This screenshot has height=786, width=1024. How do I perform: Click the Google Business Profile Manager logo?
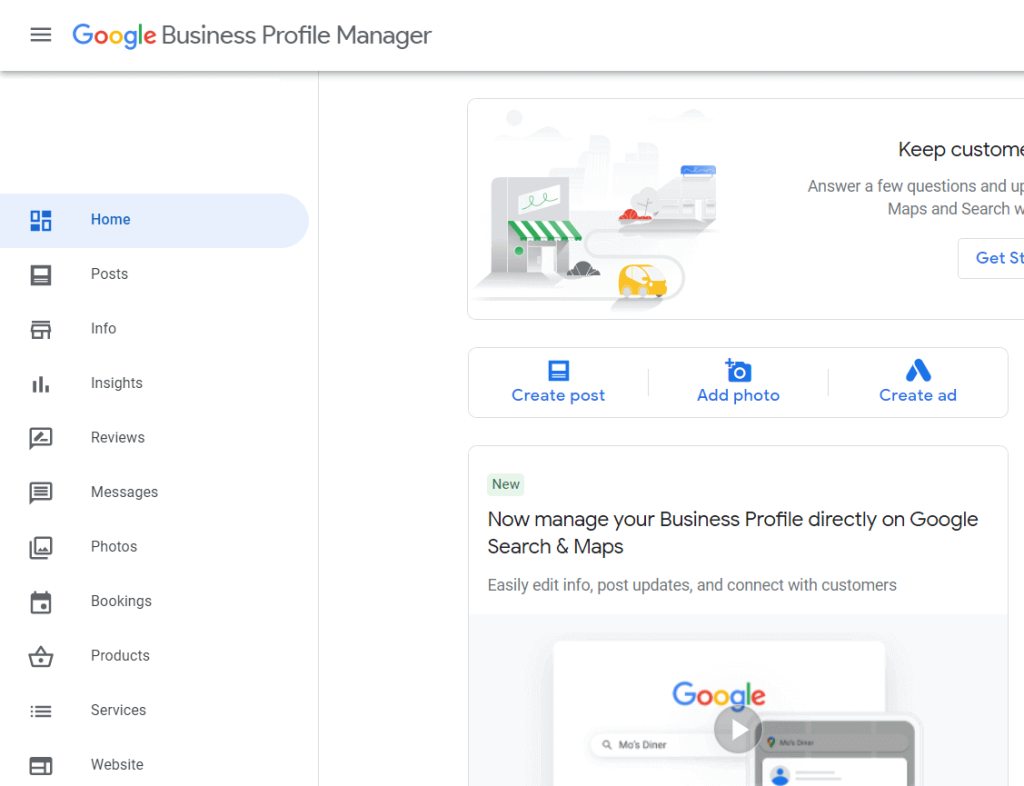[x=251, y=35]
